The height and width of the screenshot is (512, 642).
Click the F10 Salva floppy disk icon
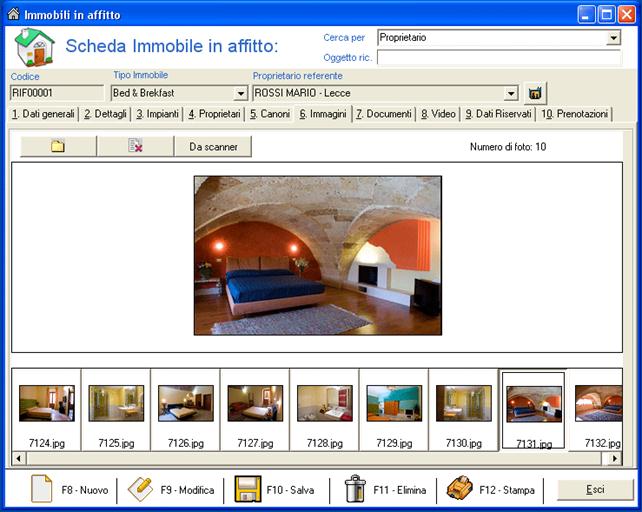click(x=248, y=489)
